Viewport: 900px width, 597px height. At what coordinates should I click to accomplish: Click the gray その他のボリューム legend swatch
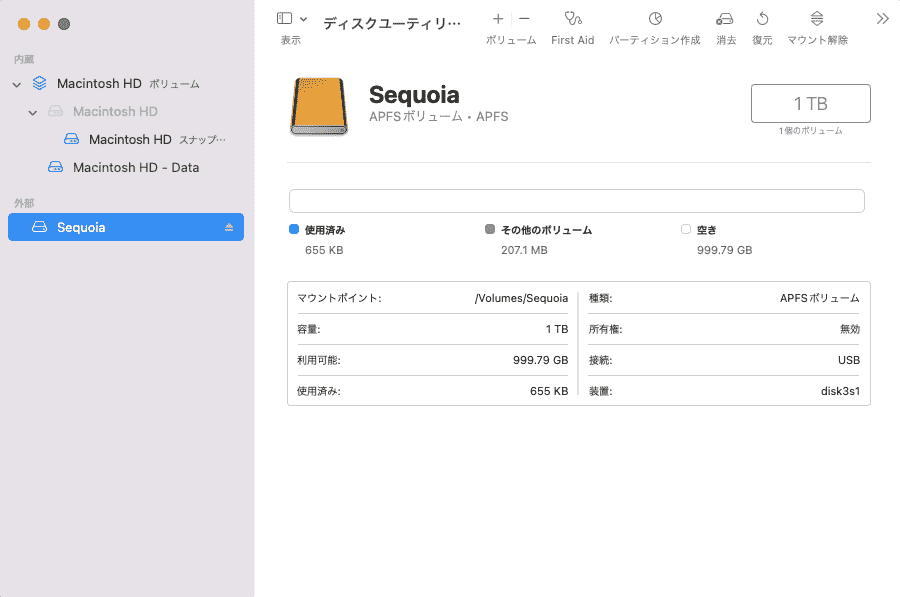click(490, 229)
